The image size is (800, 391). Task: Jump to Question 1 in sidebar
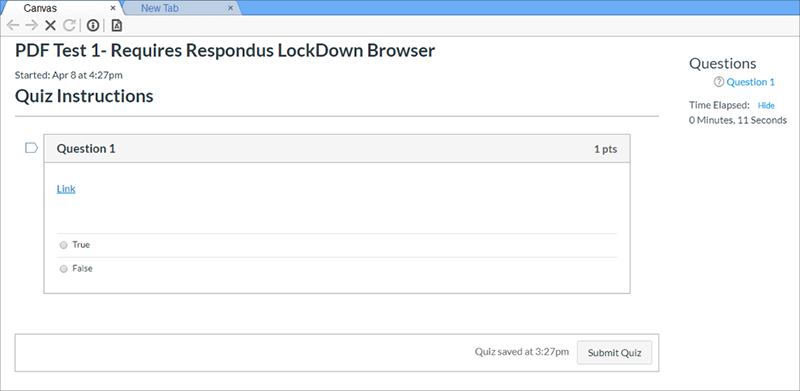point(751,82)
